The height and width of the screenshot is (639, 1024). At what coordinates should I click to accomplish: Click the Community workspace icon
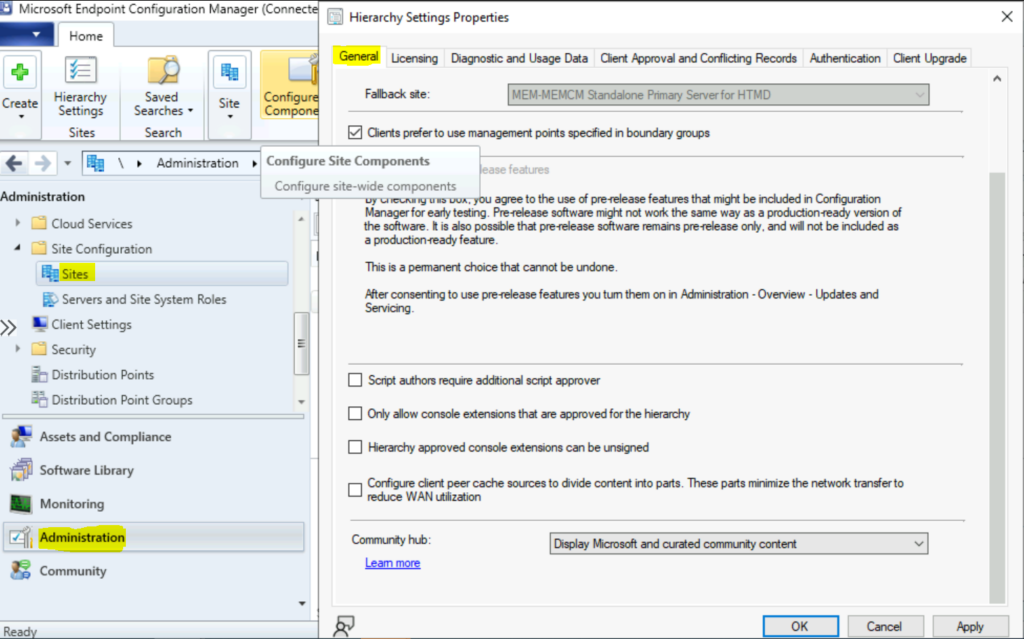21,570
